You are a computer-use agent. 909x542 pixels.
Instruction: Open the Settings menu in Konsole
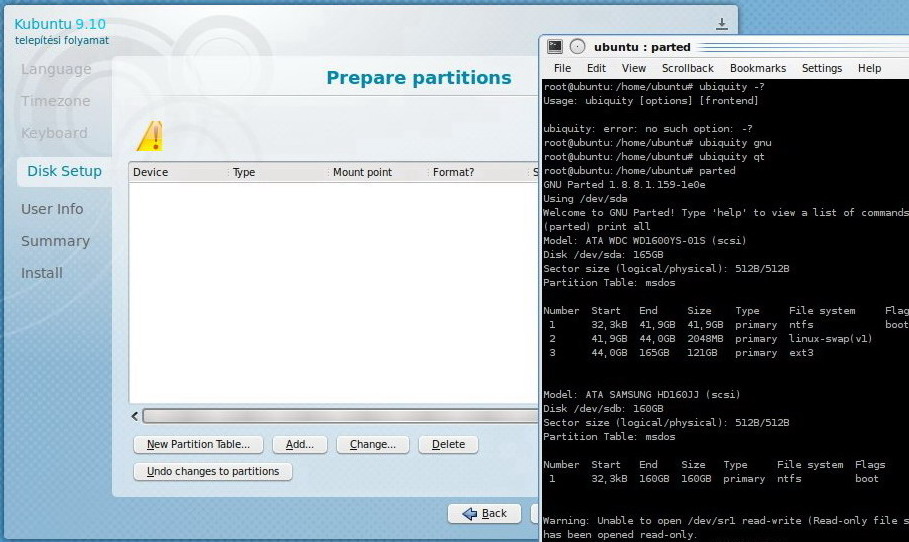[821, 68]
